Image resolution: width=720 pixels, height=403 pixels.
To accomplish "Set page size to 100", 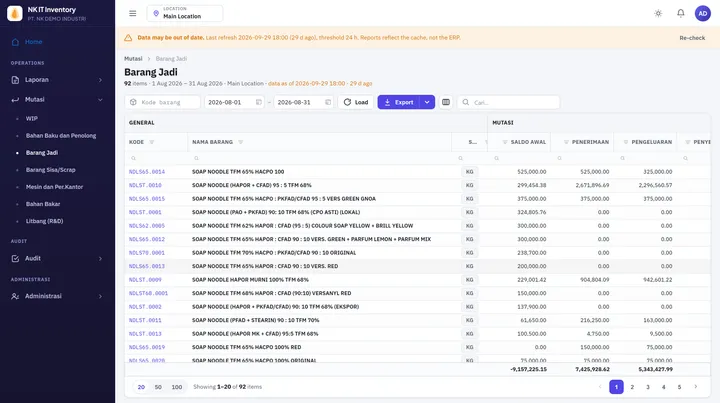I will (177, 387).
